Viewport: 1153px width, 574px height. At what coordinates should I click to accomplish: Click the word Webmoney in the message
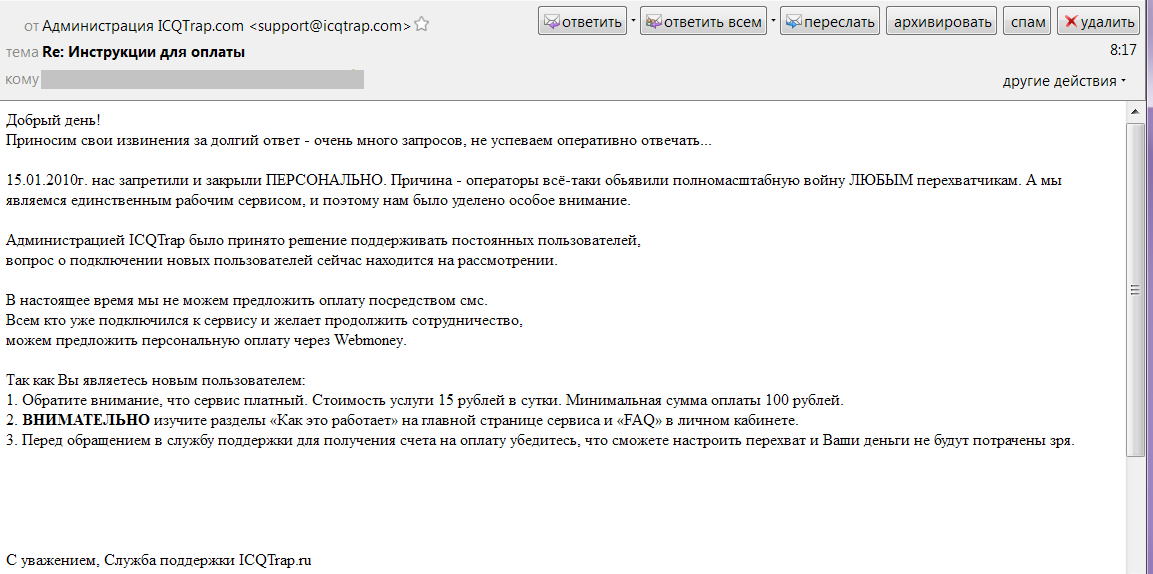coord(370,341)
